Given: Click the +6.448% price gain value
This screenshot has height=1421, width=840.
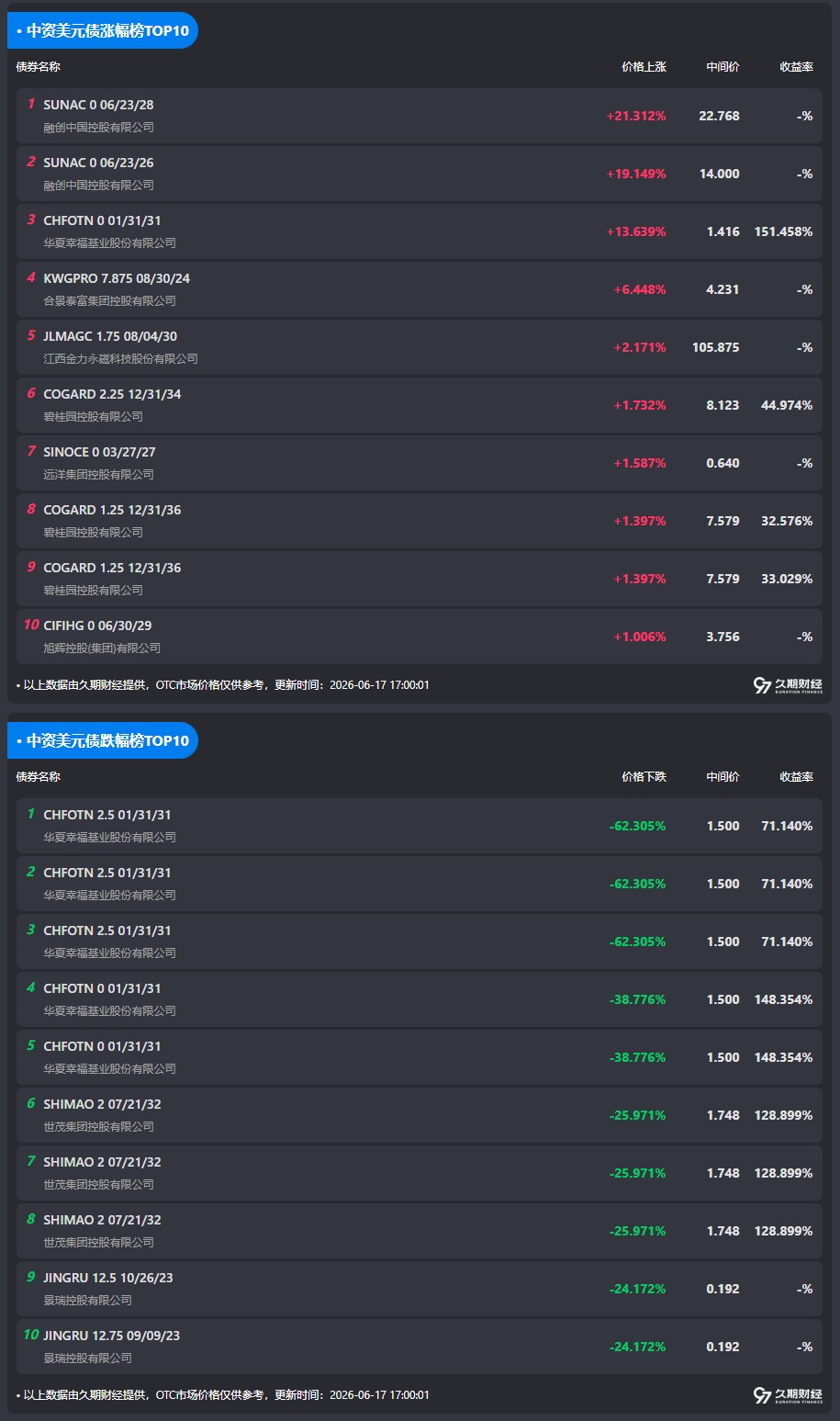Looking at the screenshot, I should 640,289.
